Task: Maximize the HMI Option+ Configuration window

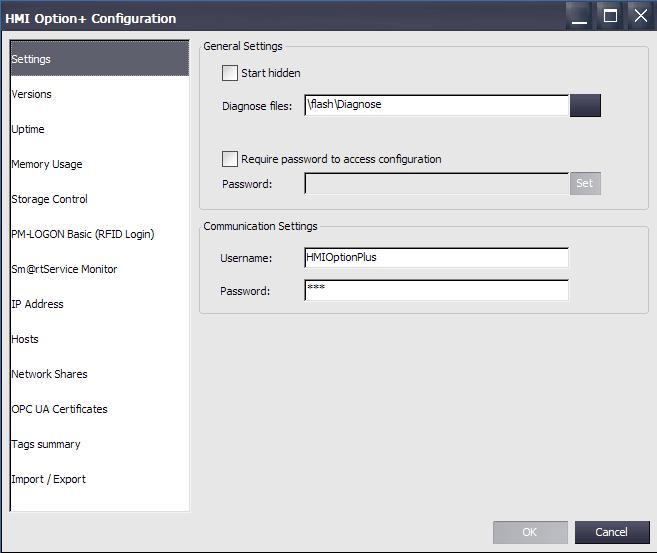Action: (610, 17)
